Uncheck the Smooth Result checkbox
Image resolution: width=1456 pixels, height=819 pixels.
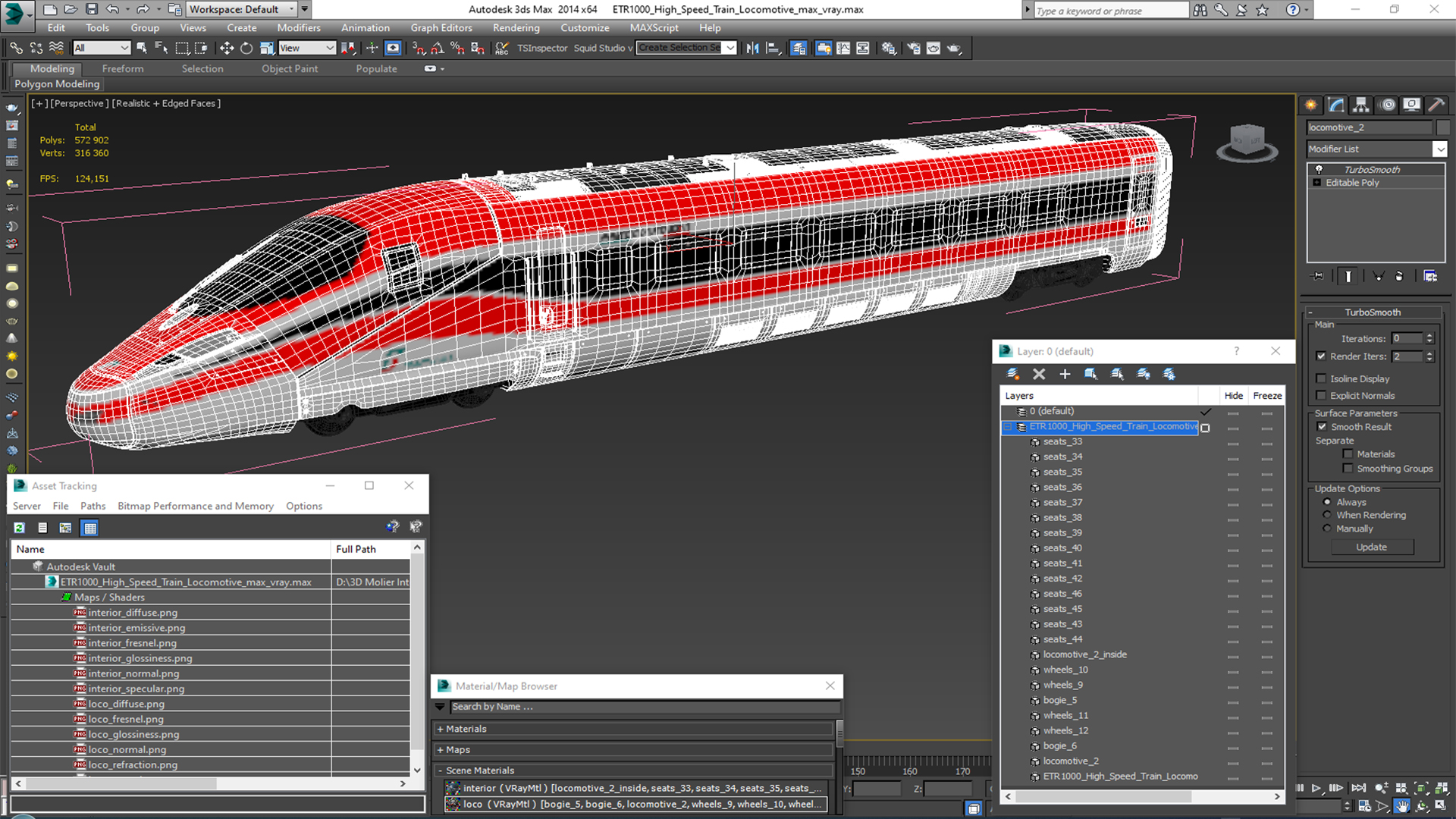pyautogui.click(x=1321, y=427)
